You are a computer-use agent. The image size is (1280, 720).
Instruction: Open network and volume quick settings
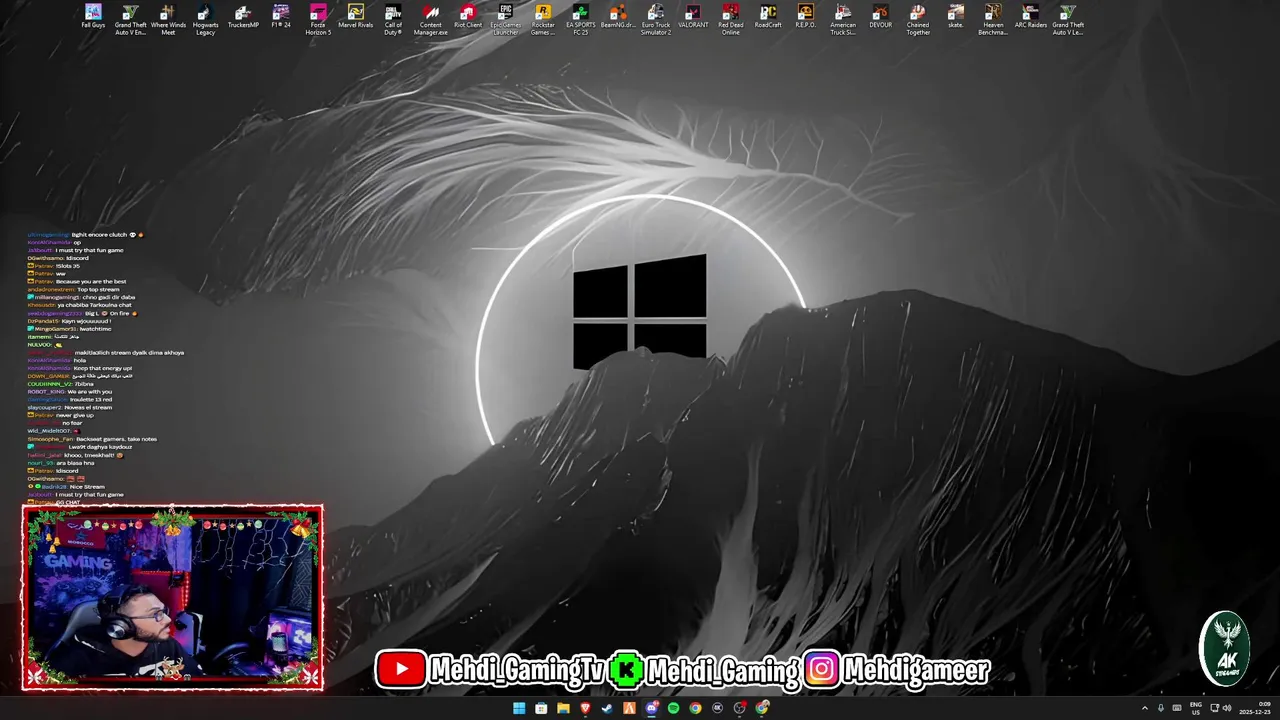pyautogui.click(x=1220, y=708)
